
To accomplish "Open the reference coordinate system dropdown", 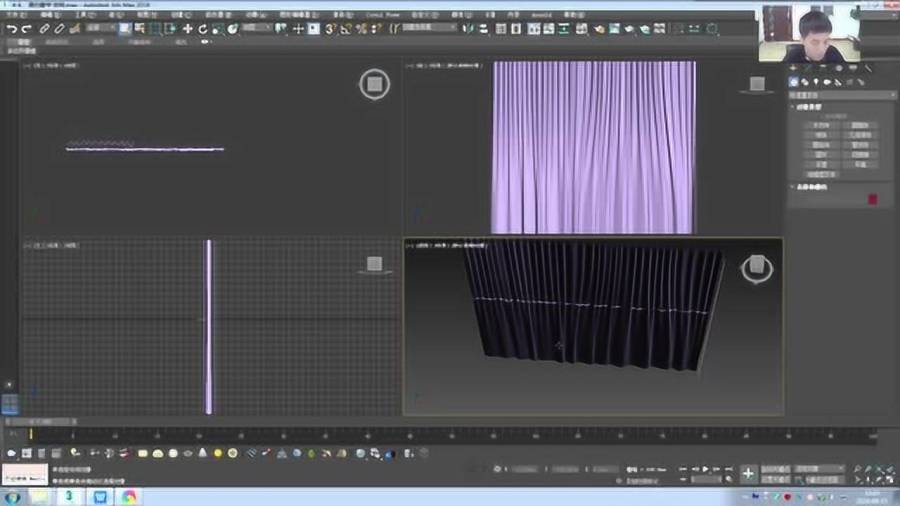I will (x=257, y=28).
